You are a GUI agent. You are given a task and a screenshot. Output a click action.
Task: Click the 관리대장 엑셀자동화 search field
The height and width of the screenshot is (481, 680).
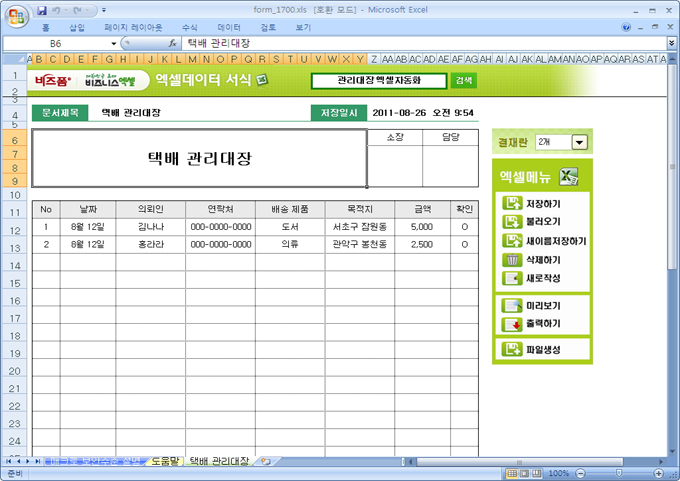[x=379, y=80]
